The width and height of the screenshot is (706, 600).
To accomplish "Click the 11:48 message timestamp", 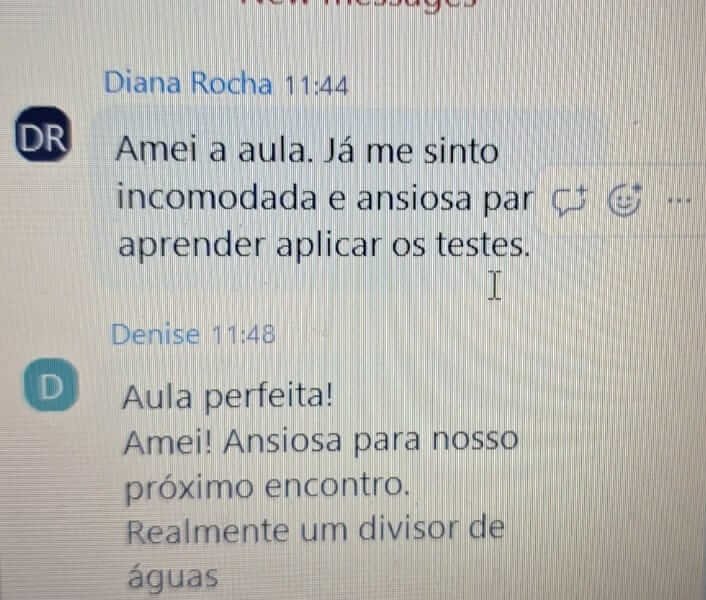I will tap(243, 334).
